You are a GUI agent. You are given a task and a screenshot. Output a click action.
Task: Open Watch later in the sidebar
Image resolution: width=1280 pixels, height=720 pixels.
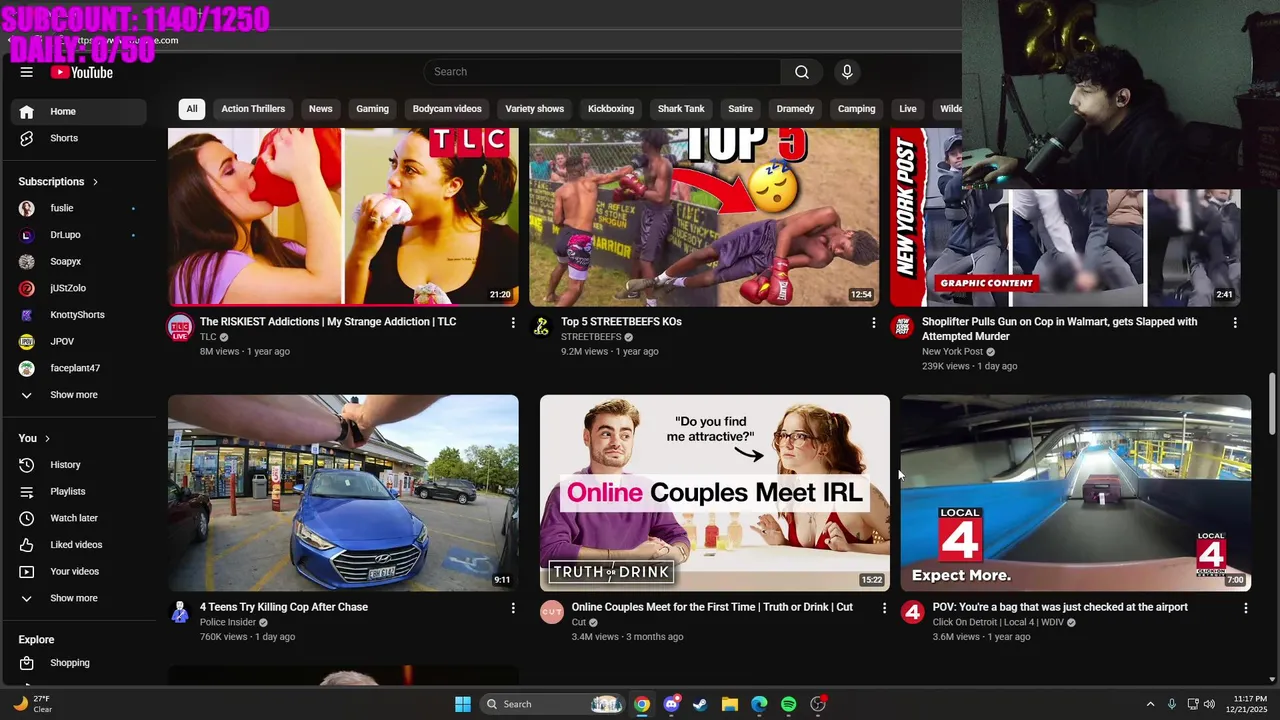[79, 518]
